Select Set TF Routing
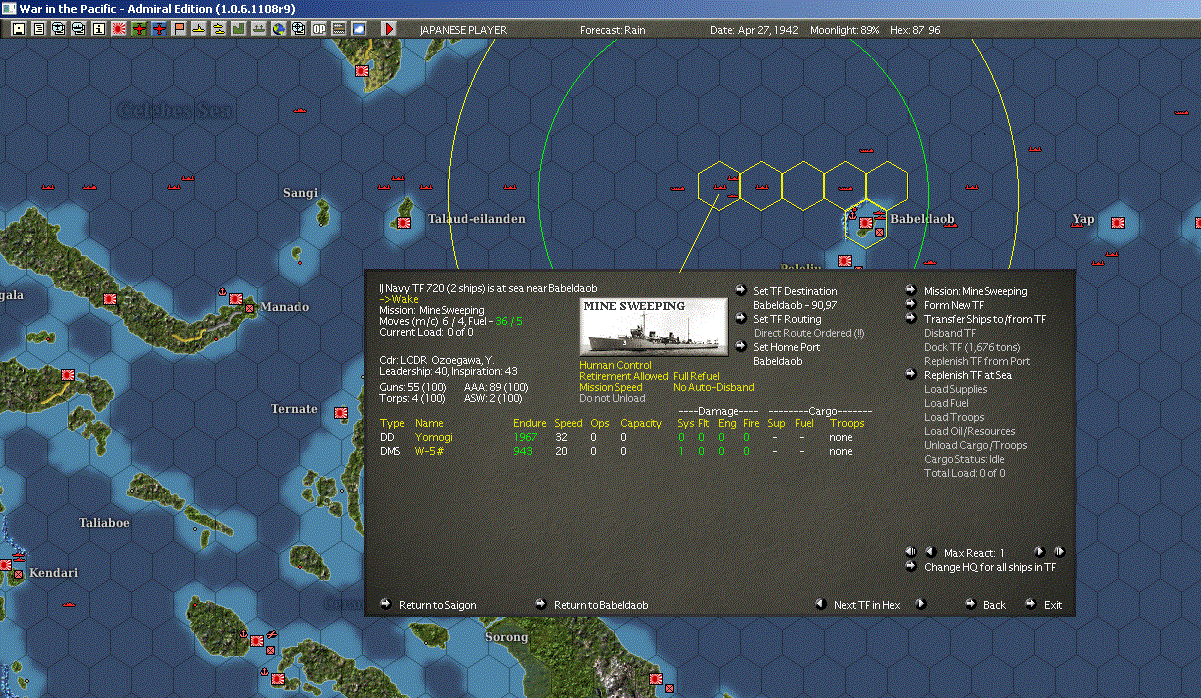Viewport: 1201px width, 698px height. pyautogui.click(x=787, y=319)
